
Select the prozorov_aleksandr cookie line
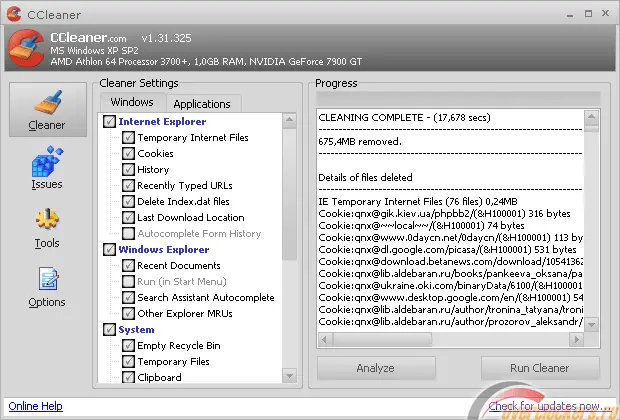point(450,322)
